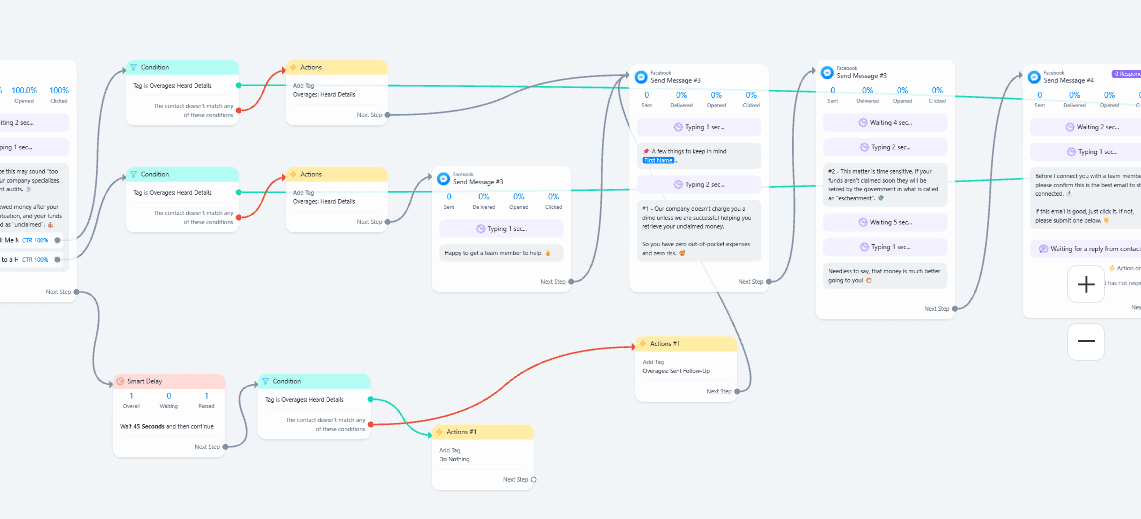
Task: Click the Messenger icon on Send Message #5
Action: [827, 72]
